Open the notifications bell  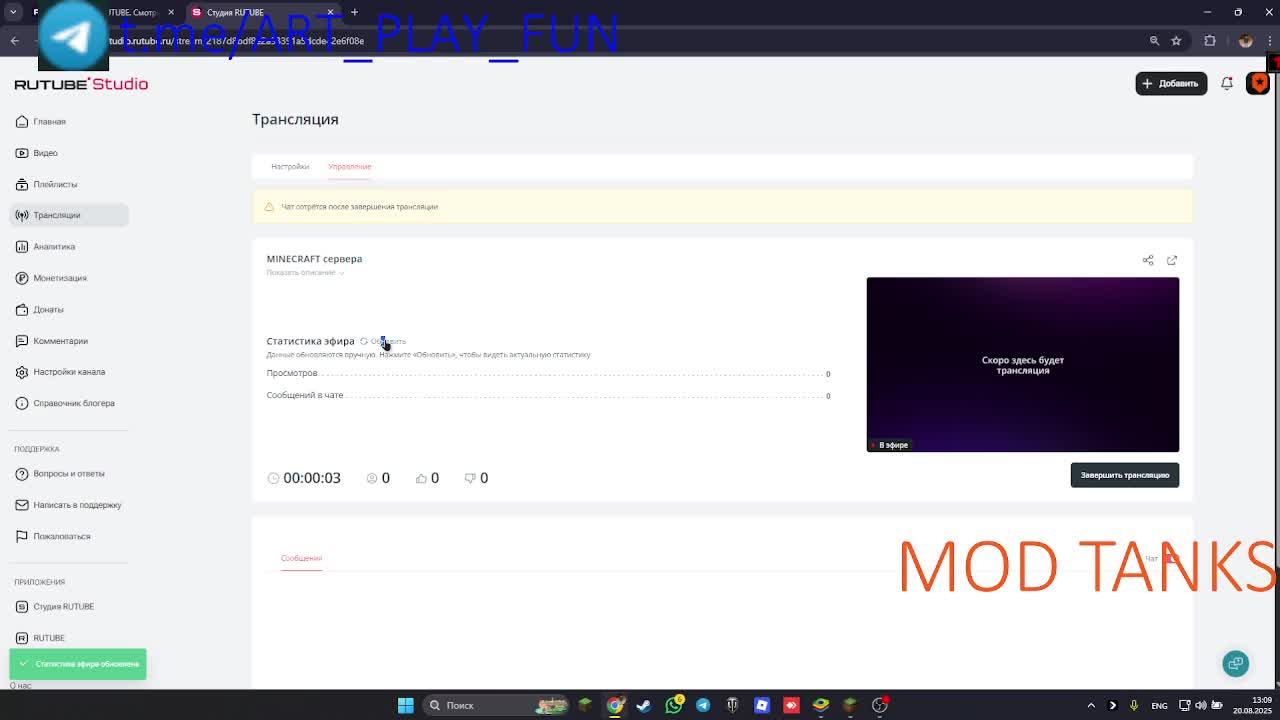(1227, 83)
